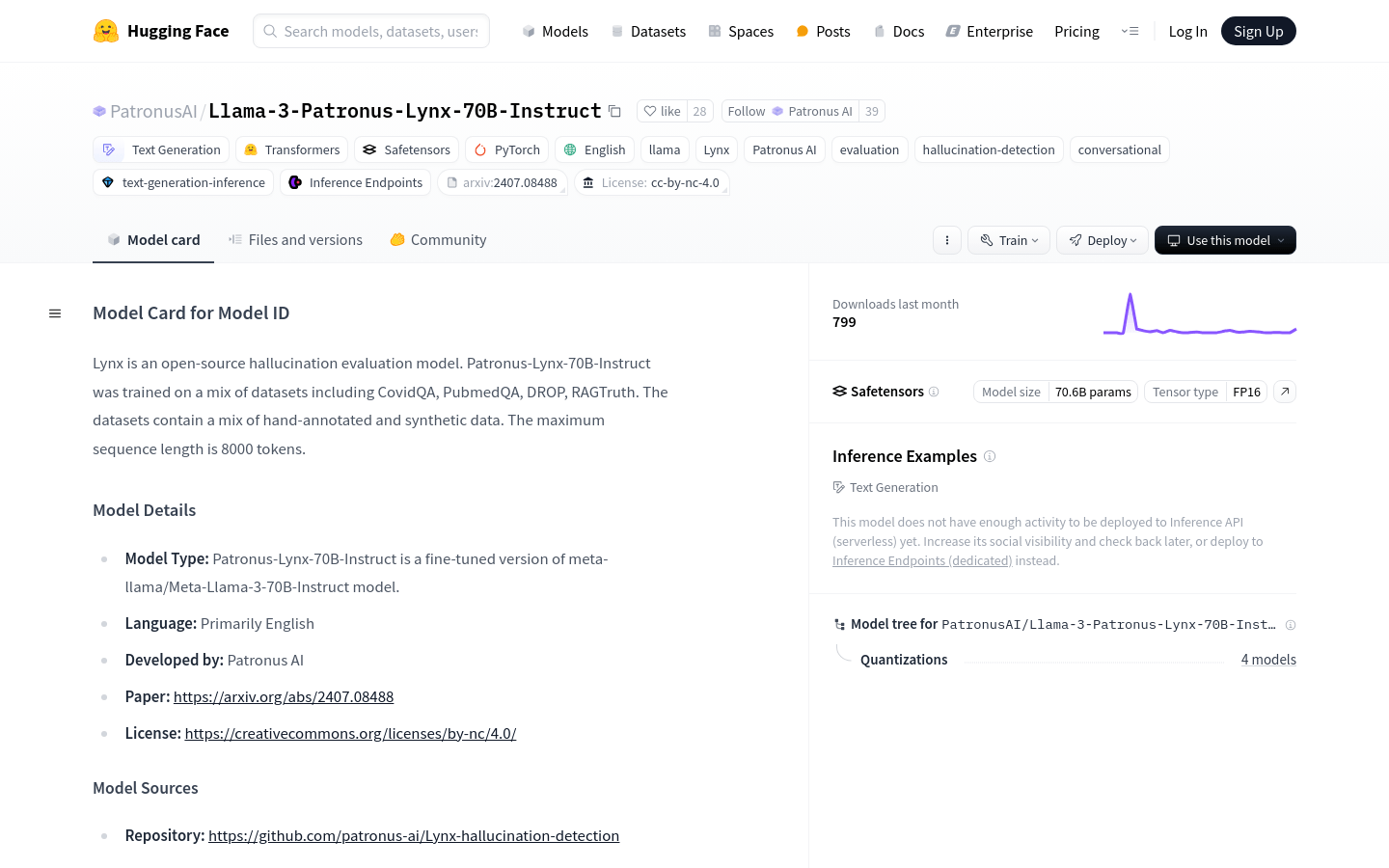Select the conversational tag
This screenshot has width=1389, height=868.
click(1119, 149)
